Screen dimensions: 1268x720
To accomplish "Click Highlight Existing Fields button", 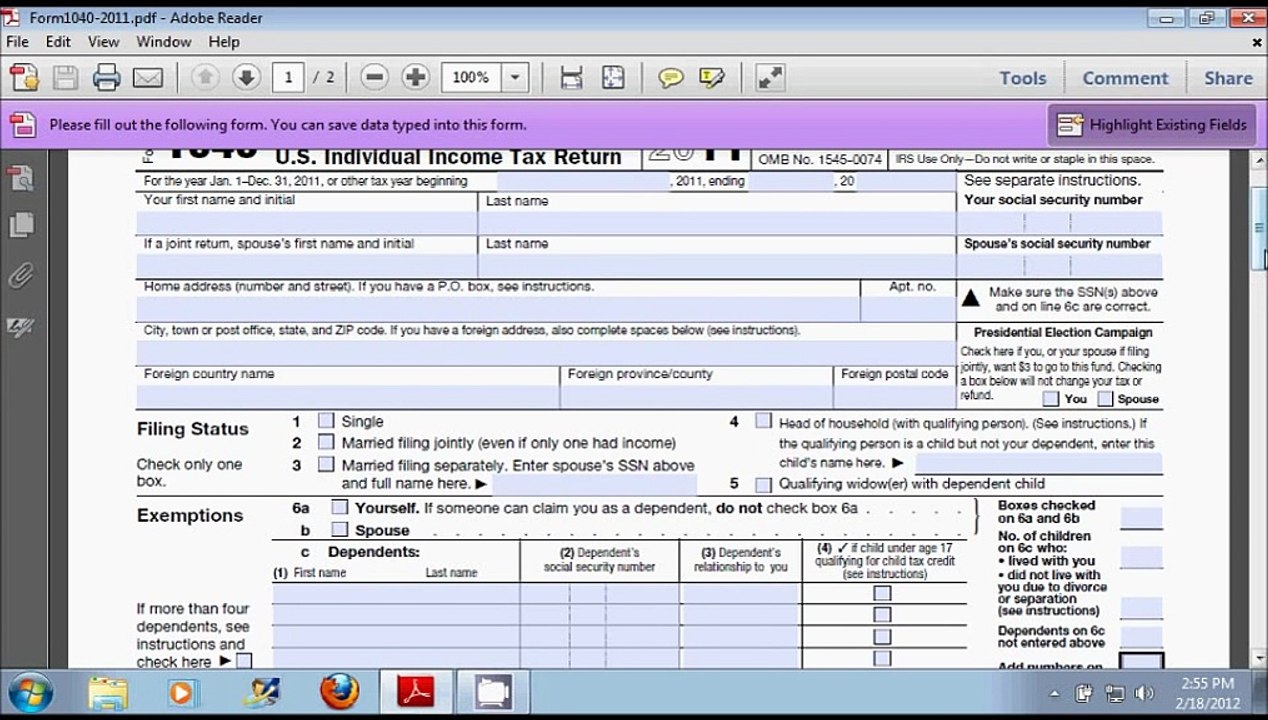I will [x=1151, y=125].
